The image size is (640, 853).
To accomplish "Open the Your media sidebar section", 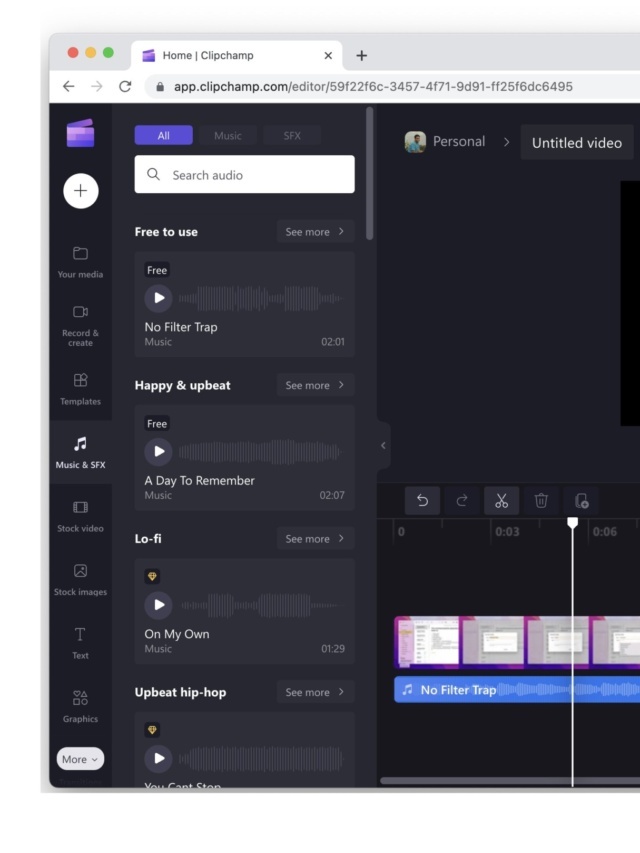I will click(81, 262).
